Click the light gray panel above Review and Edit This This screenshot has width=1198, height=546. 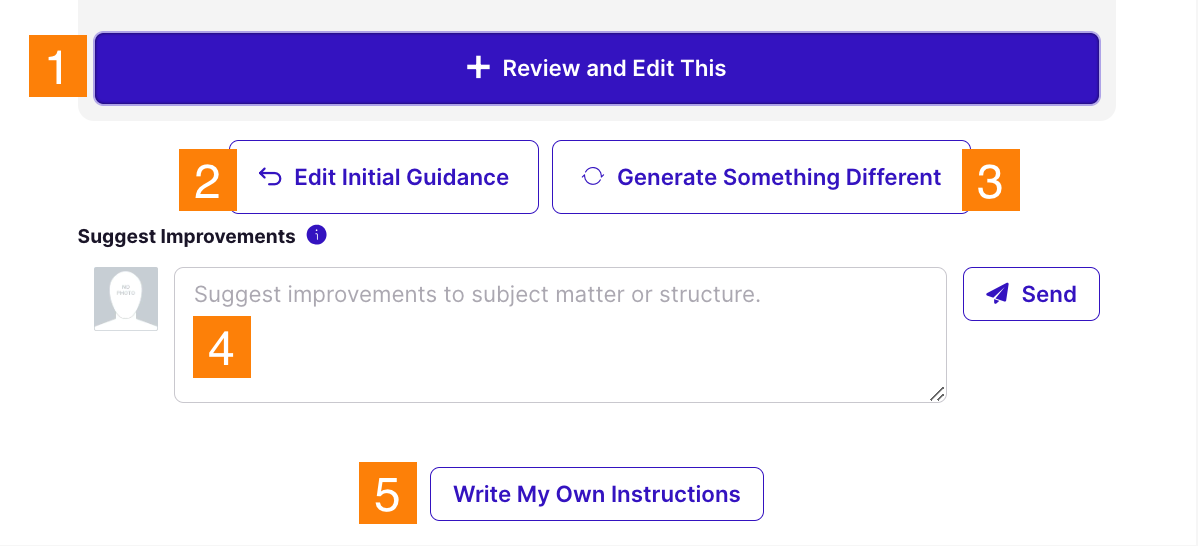click(x=596, y=14)
